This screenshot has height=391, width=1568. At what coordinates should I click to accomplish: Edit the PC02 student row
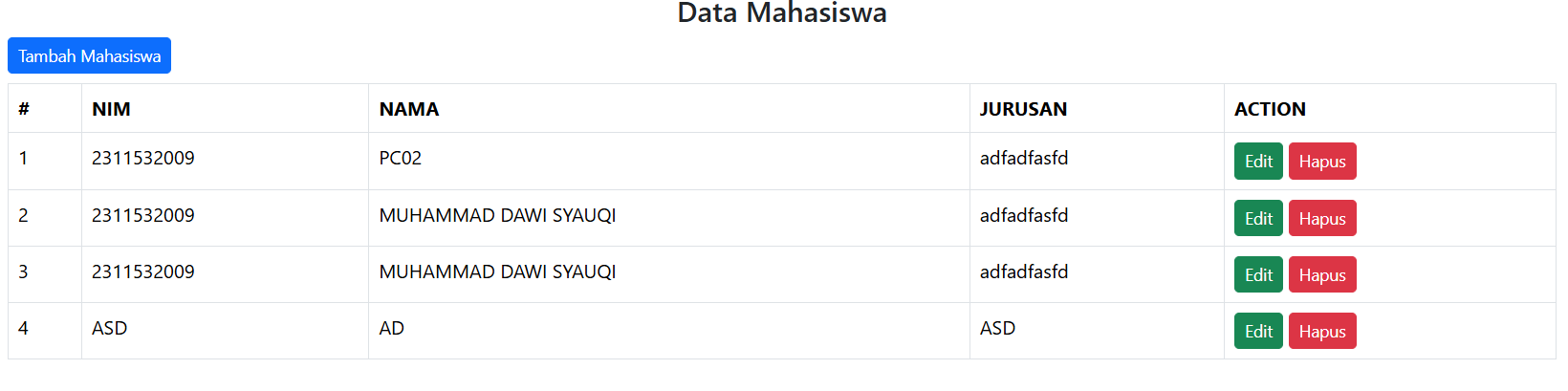tap(1258, 162)
